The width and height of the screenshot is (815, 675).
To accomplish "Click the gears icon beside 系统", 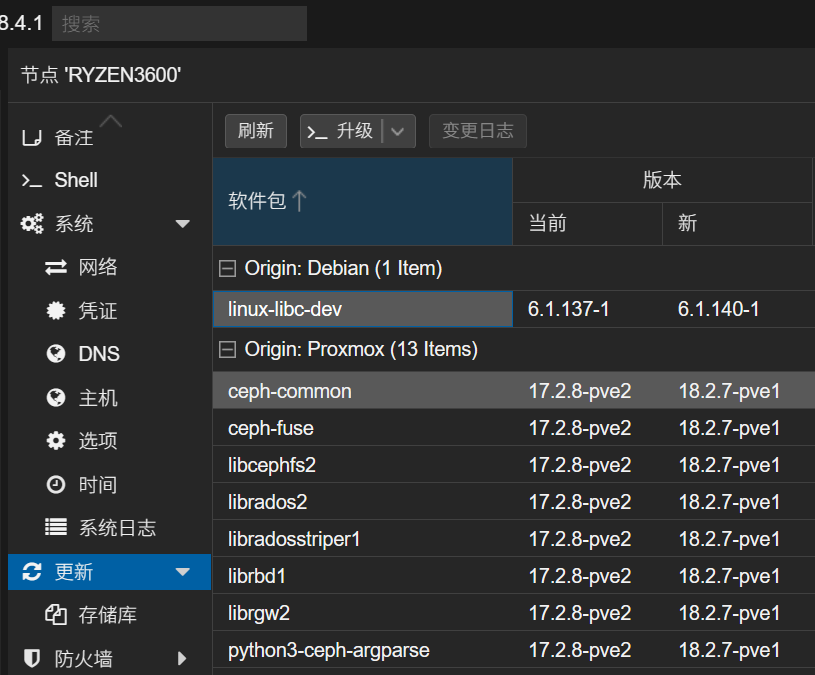I will (x=32, y=224).
